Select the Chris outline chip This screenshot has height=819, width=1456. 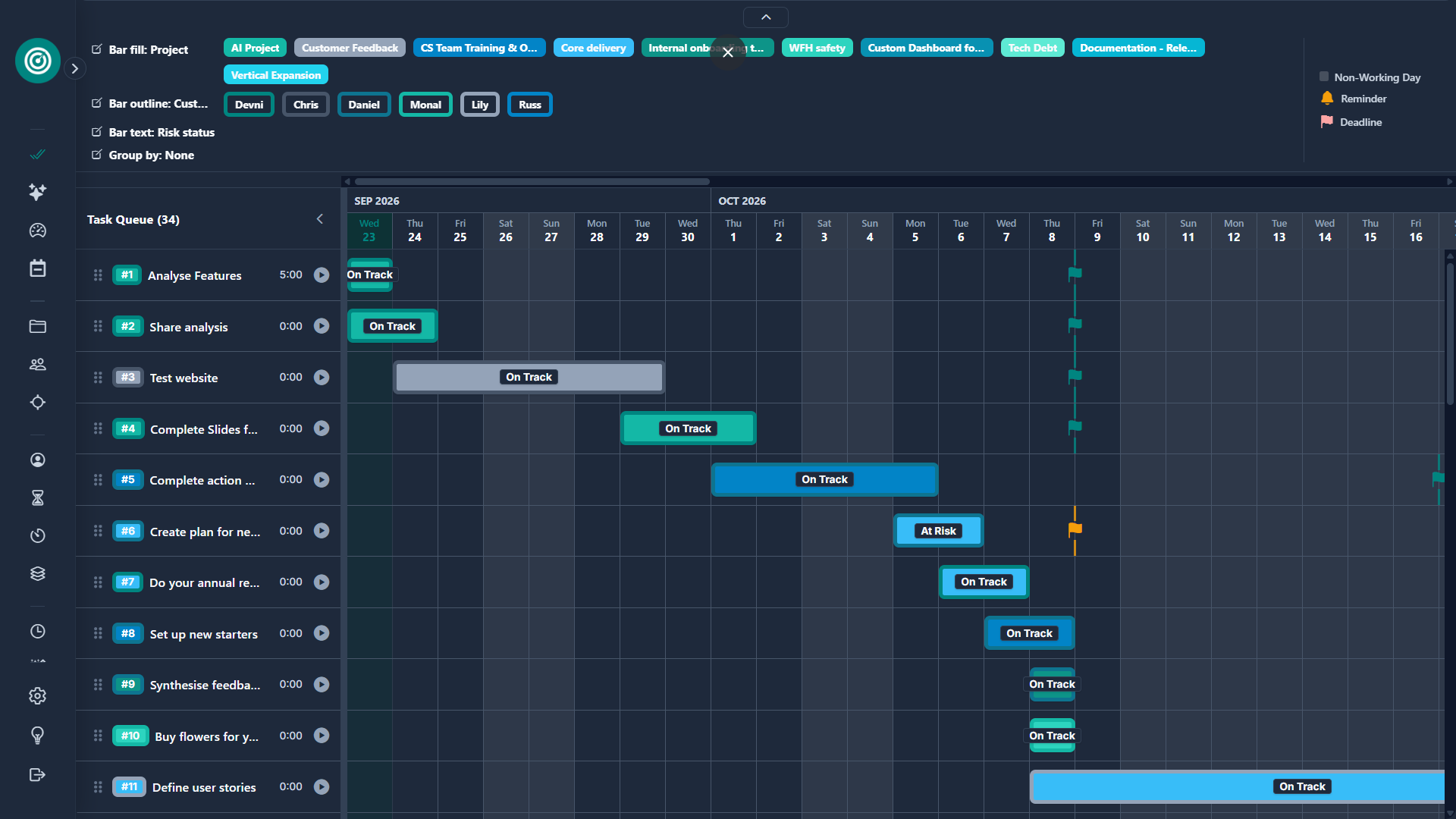pyautogui.click(x=306, y=105)
